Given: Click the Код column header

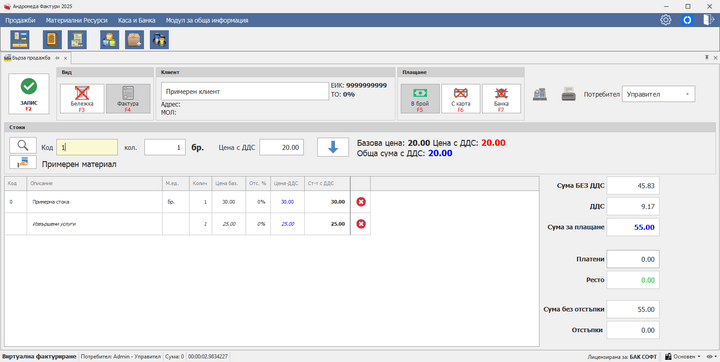Looking at the screenshot, I should click(16, 183).
